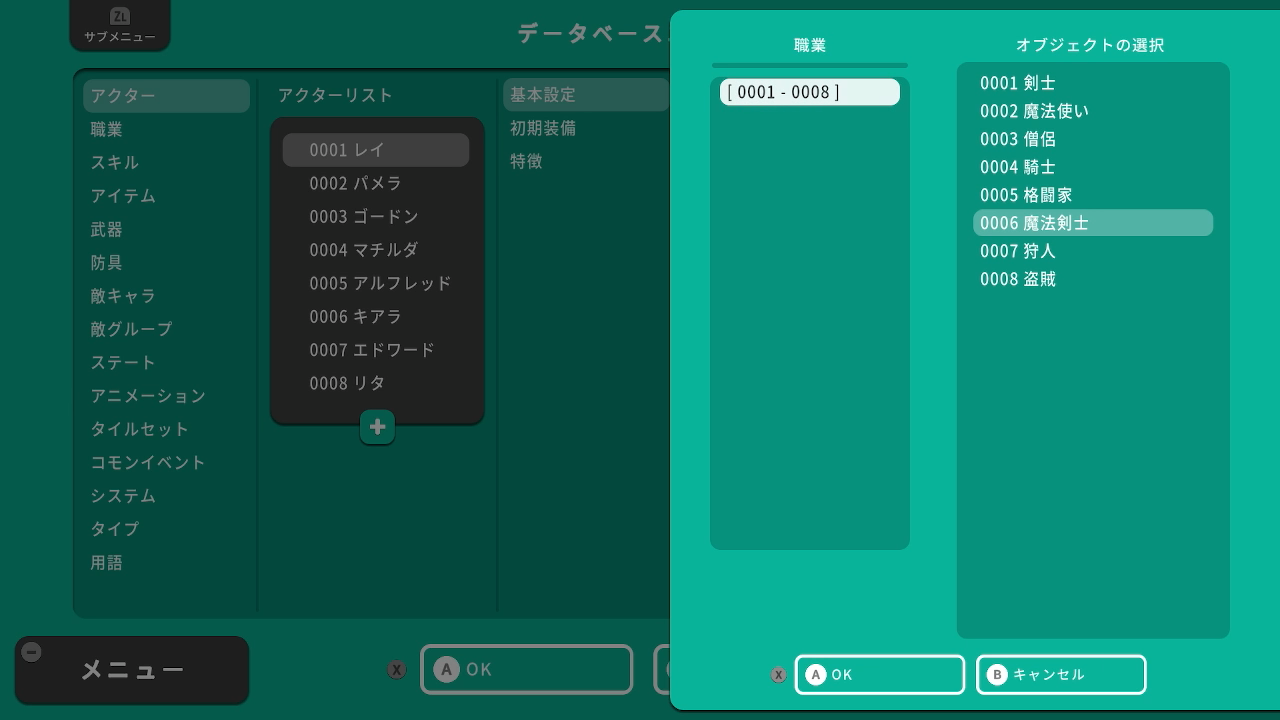Select actor 0005 アルフレッド
The width and height of the screenshot is (1280, 720).
(380, 283)
